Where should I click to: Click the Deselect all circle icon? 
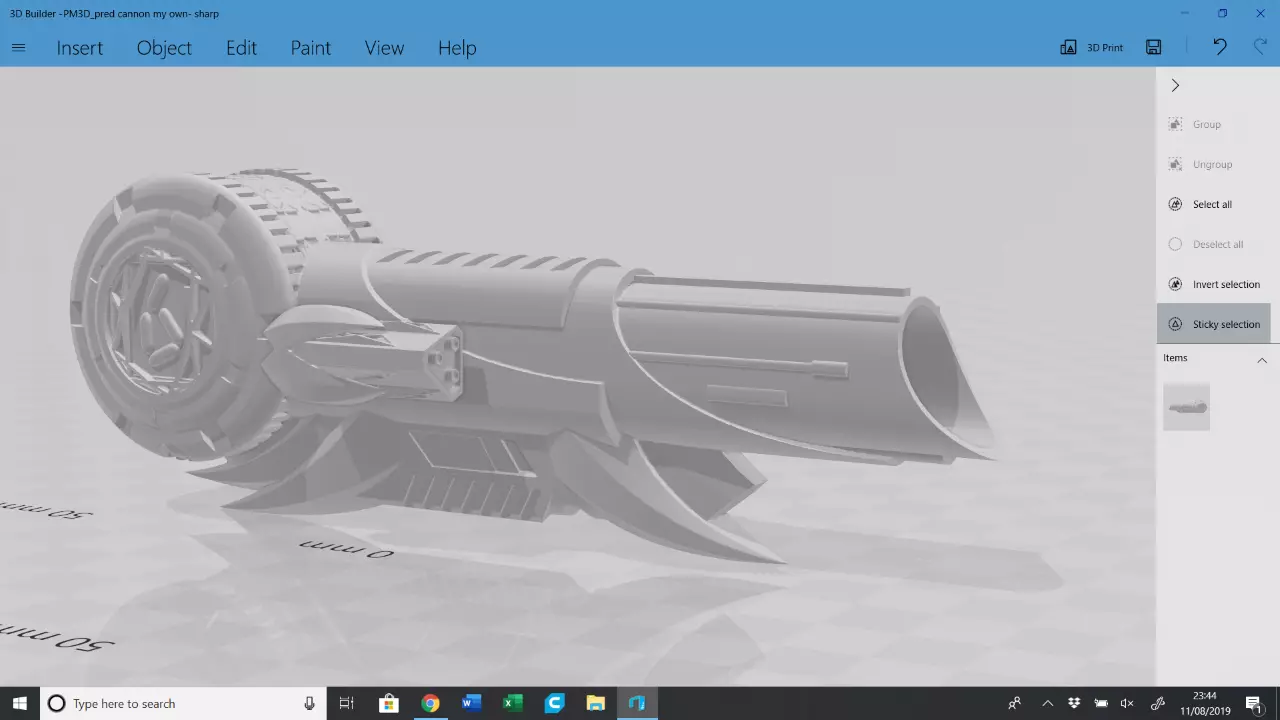(x=1175, y=244)
